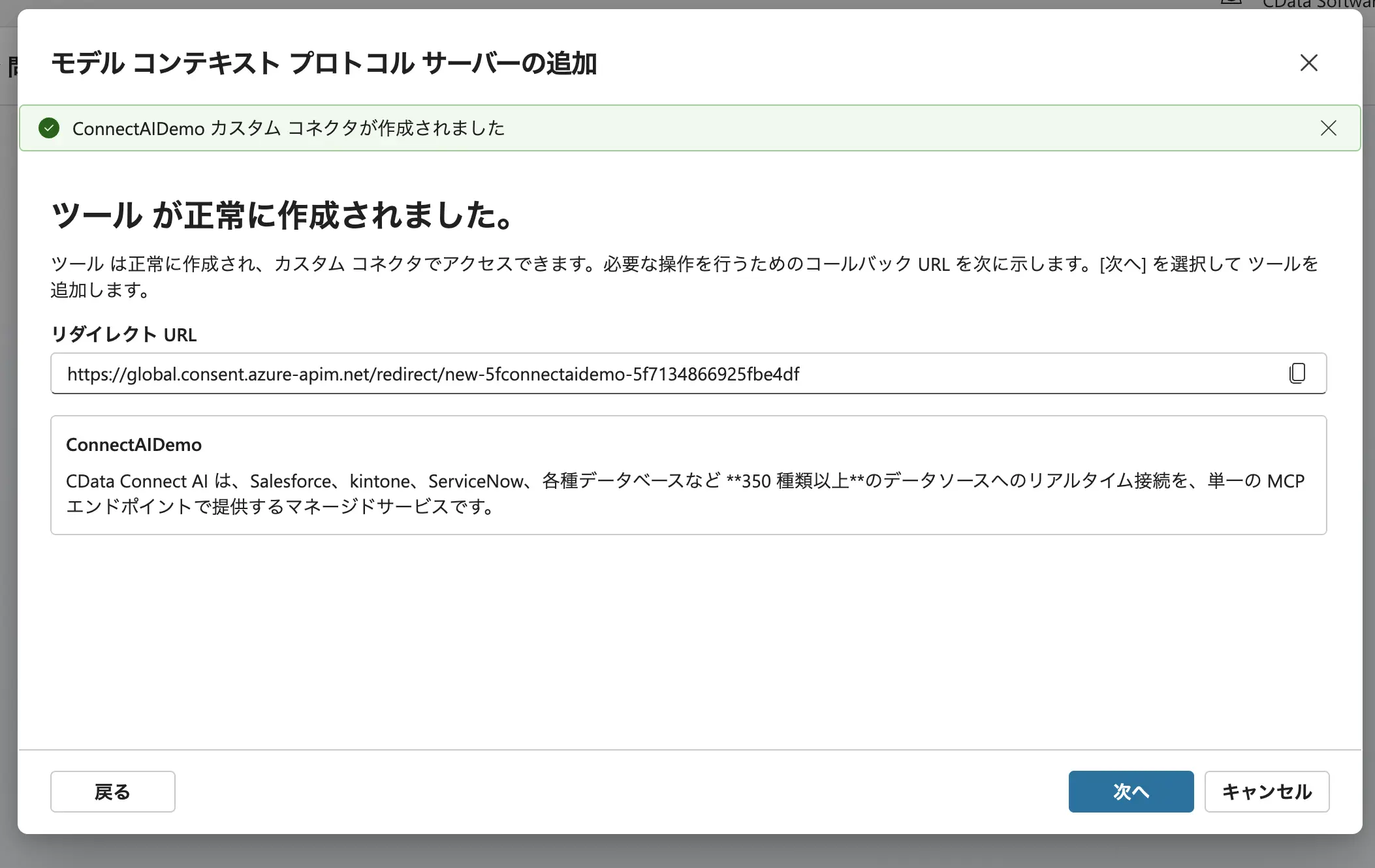Open the ConnectAIDemo connector card
1375x868 pixels.
pos(689,474)
